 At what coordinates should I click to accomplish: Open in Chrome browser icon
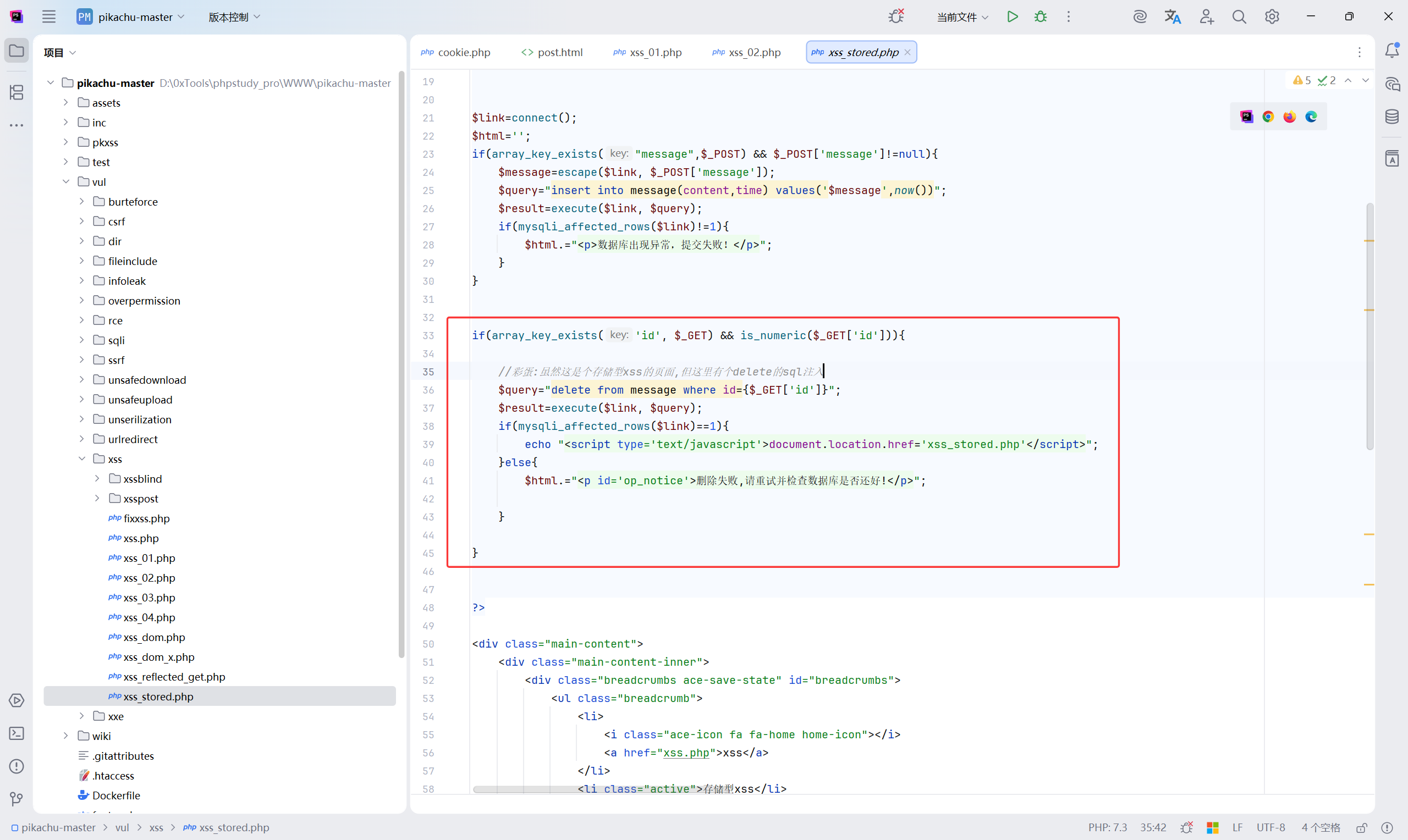pos(1268,117)
